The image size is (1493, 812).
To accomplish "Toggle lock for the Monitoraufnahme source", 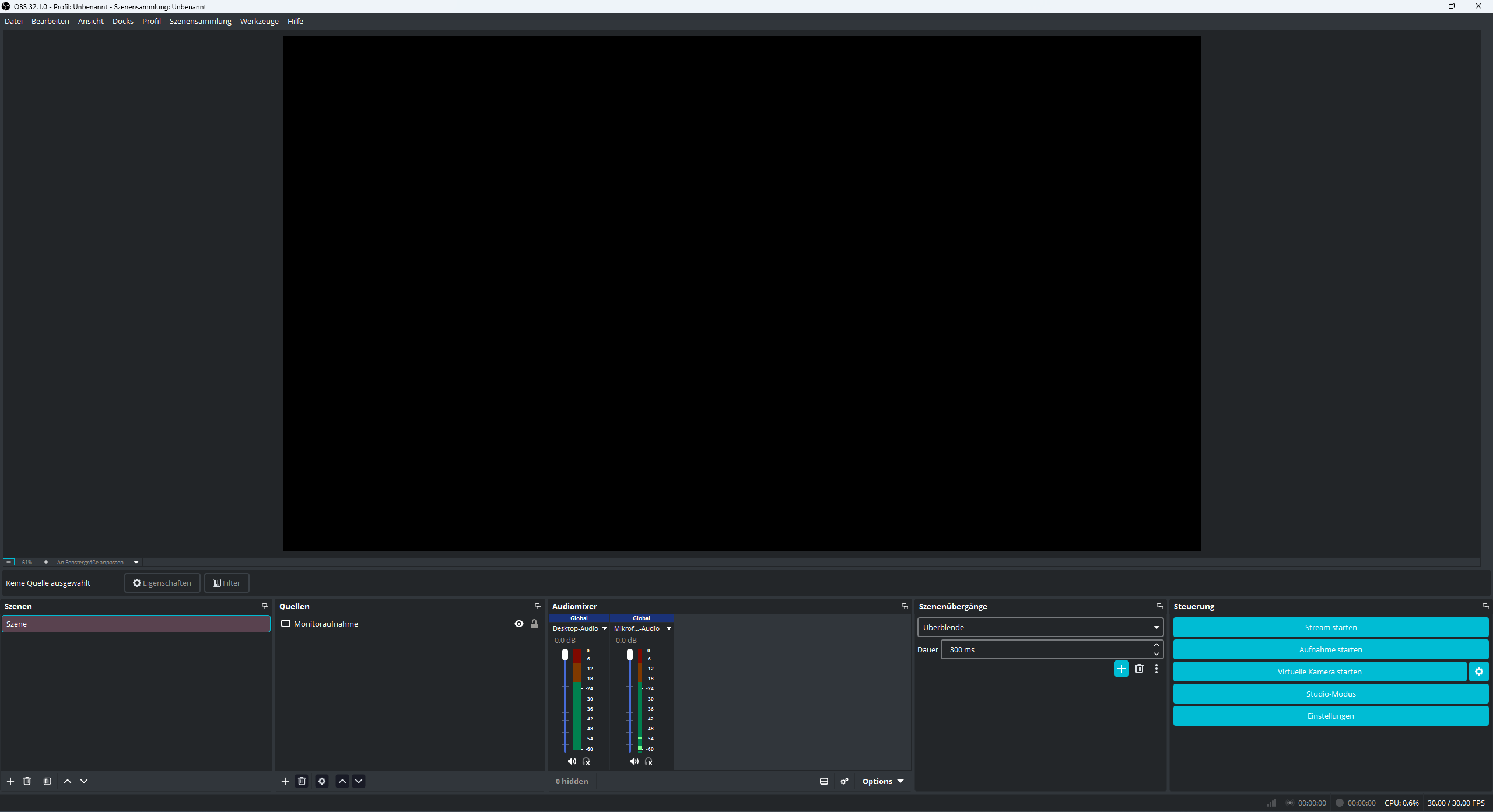I will (534, 624).
